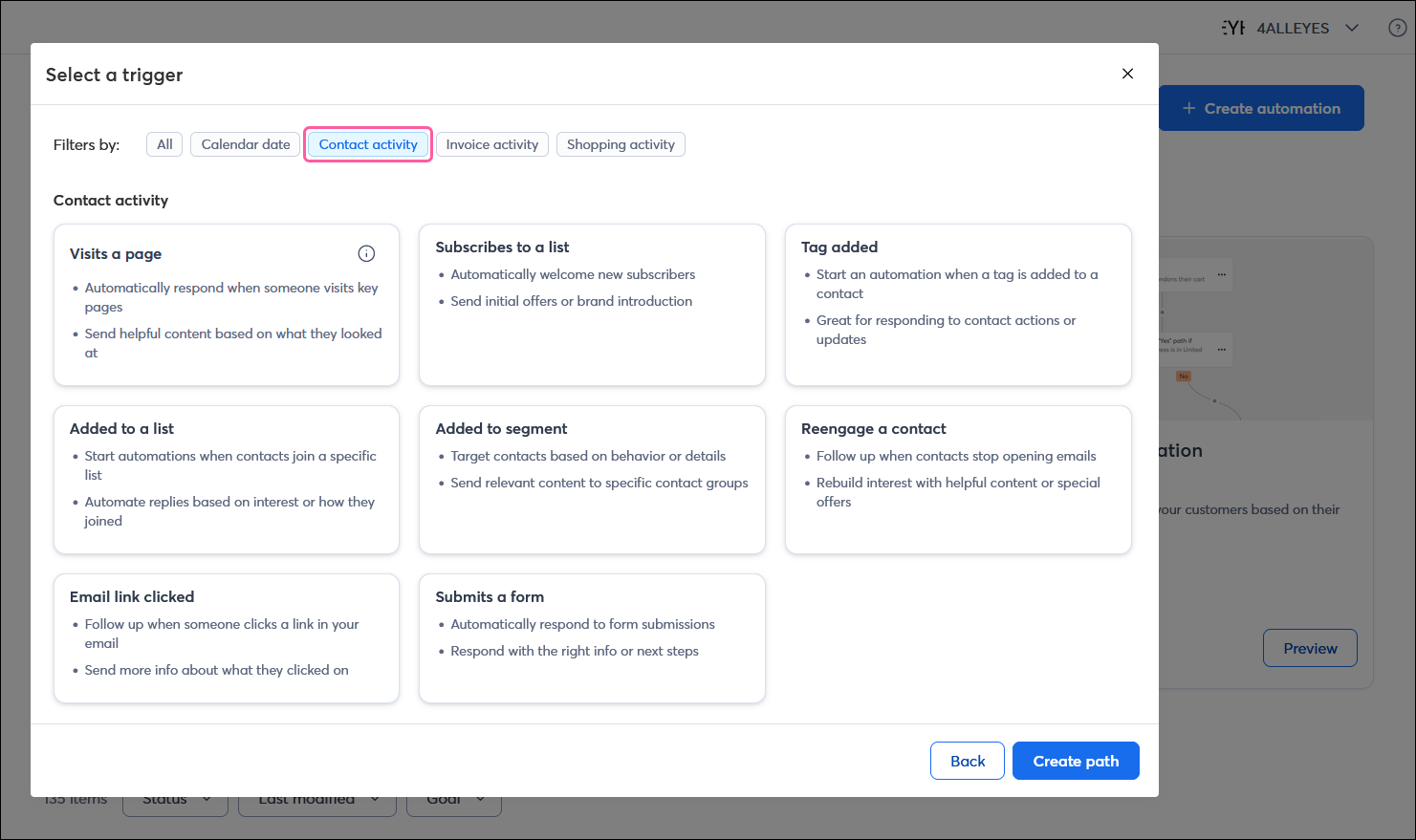
Task: Choose the Subscribes to a list trigger
Action: tap(591, 304)
